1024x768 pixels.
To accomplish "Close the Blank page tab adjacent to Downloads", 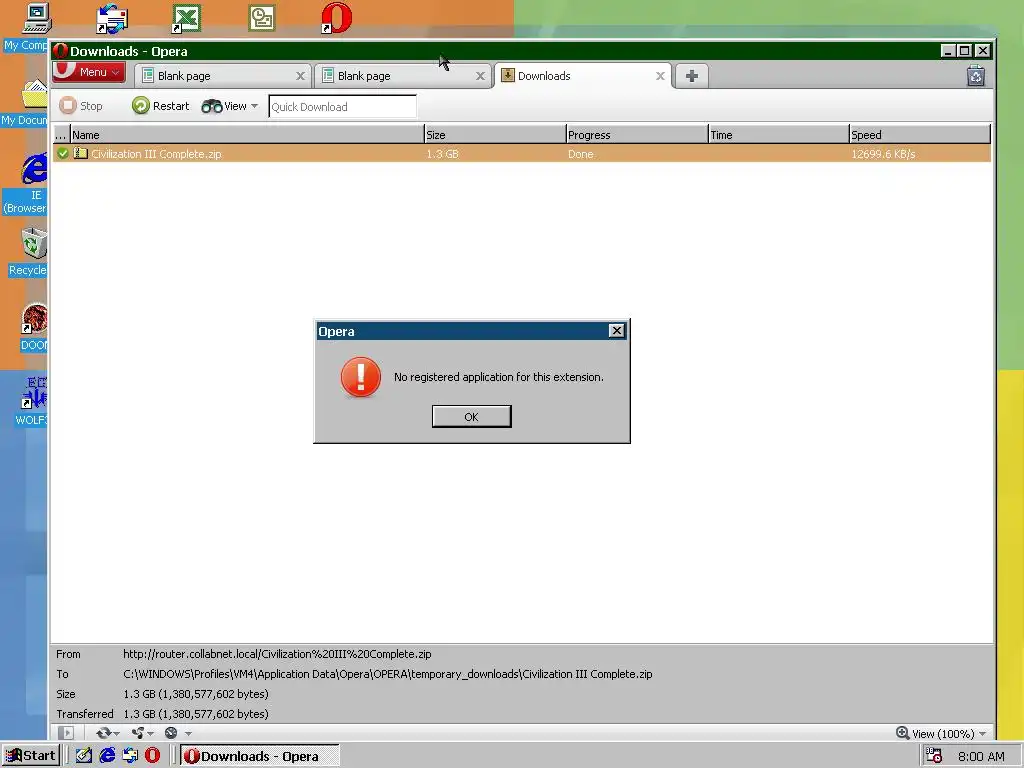I will point(480,76).
